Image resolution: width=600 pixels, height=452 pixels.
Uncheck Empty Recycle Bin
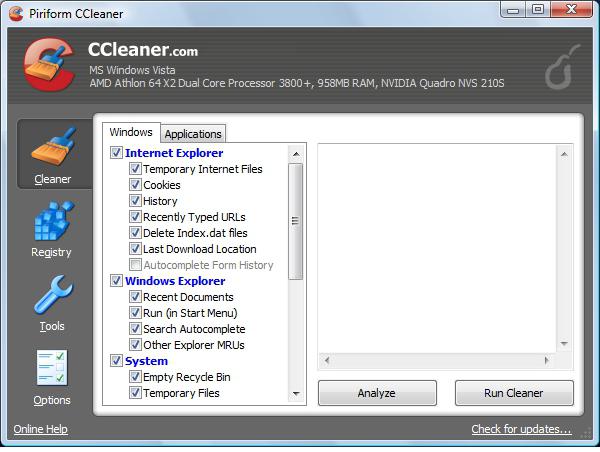135,377
